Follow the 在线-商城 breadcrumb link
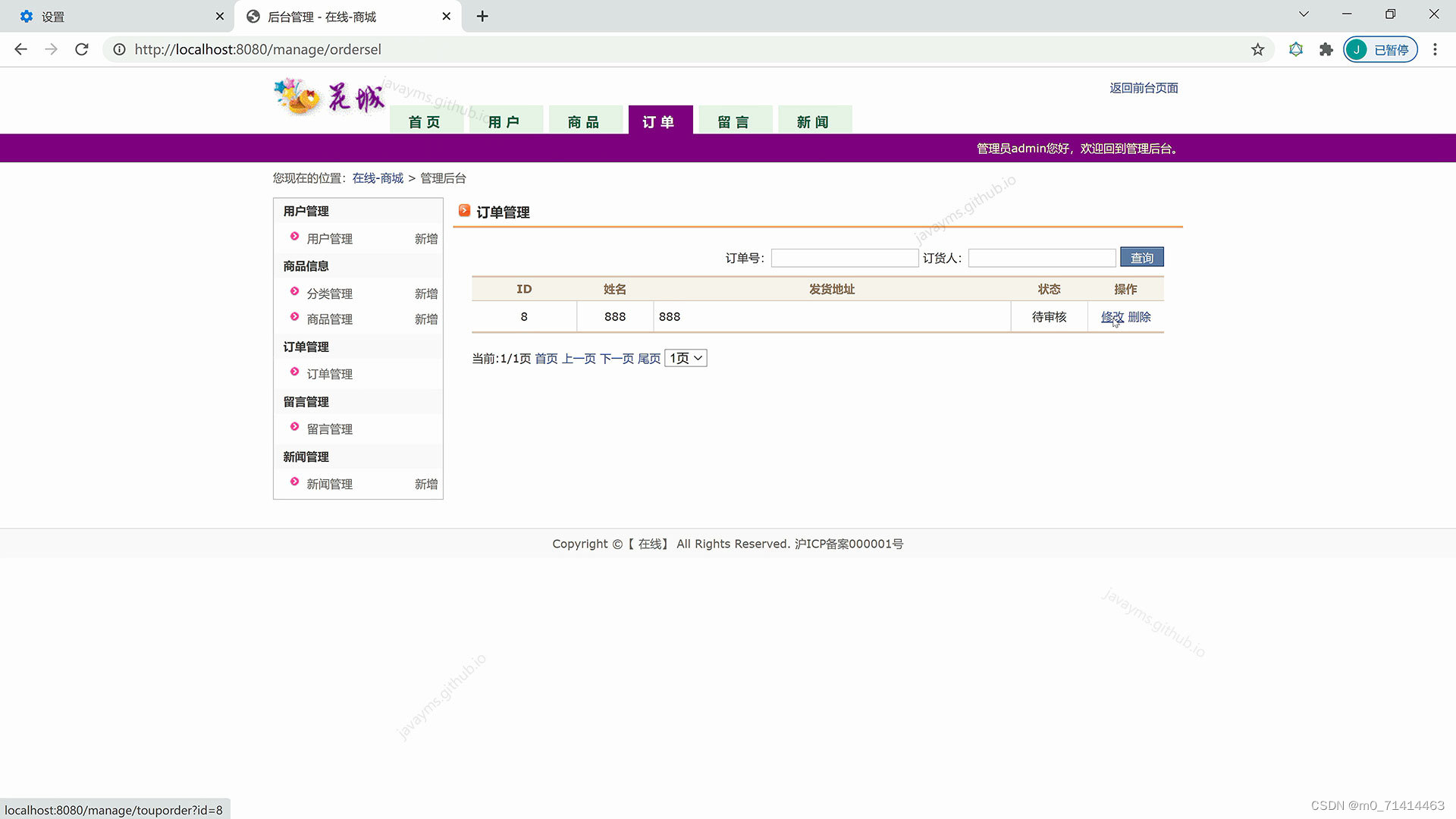The image size is (1456, 819). [x=378, y=178]
